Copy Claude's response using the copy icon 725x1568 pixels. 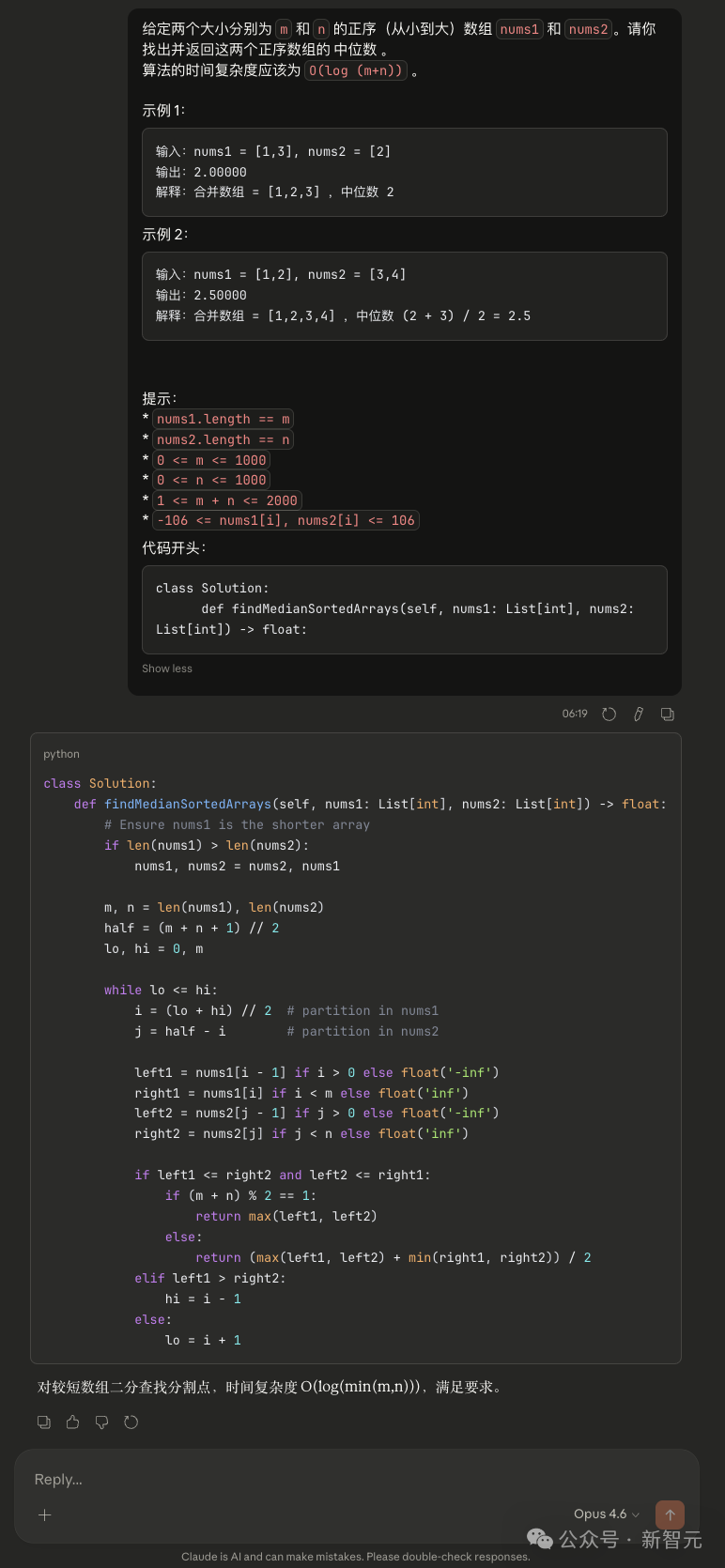[44, 1422]
